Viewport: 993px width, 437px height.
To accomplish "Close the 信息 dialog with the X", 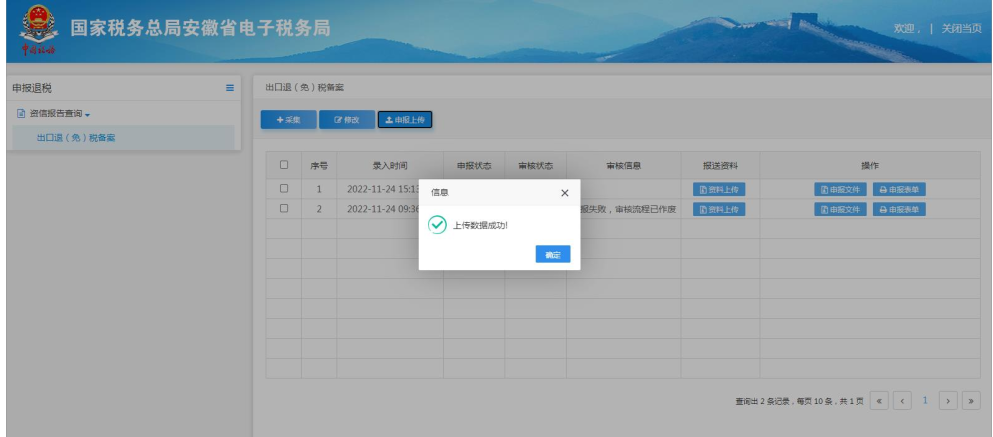I will pos(564,192).
